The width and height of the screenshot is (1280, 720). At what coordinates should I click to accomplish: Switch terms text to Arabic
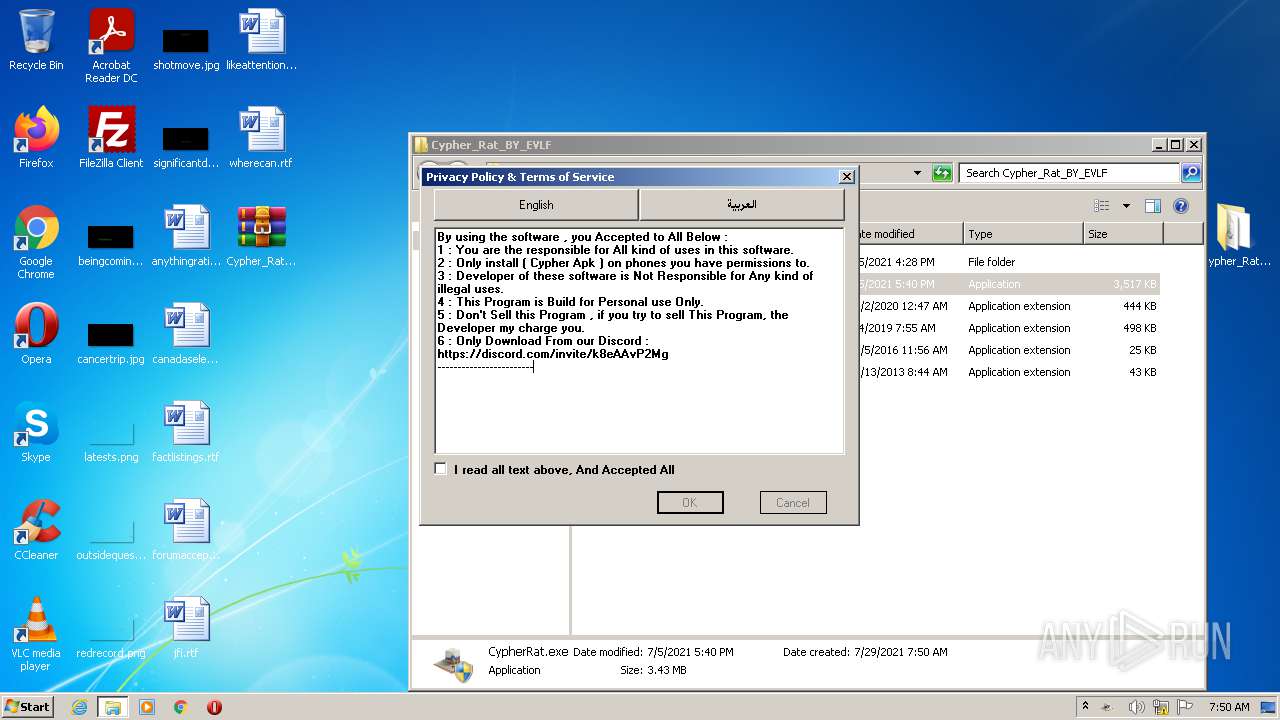pos(742,205)
